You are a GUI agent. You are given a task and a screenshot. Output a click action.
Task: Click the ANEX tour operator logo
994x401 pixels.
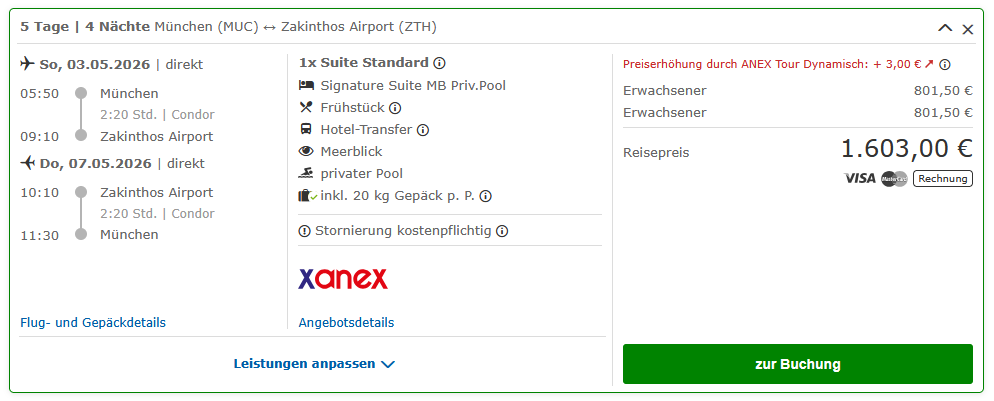(x=343, y=278)
